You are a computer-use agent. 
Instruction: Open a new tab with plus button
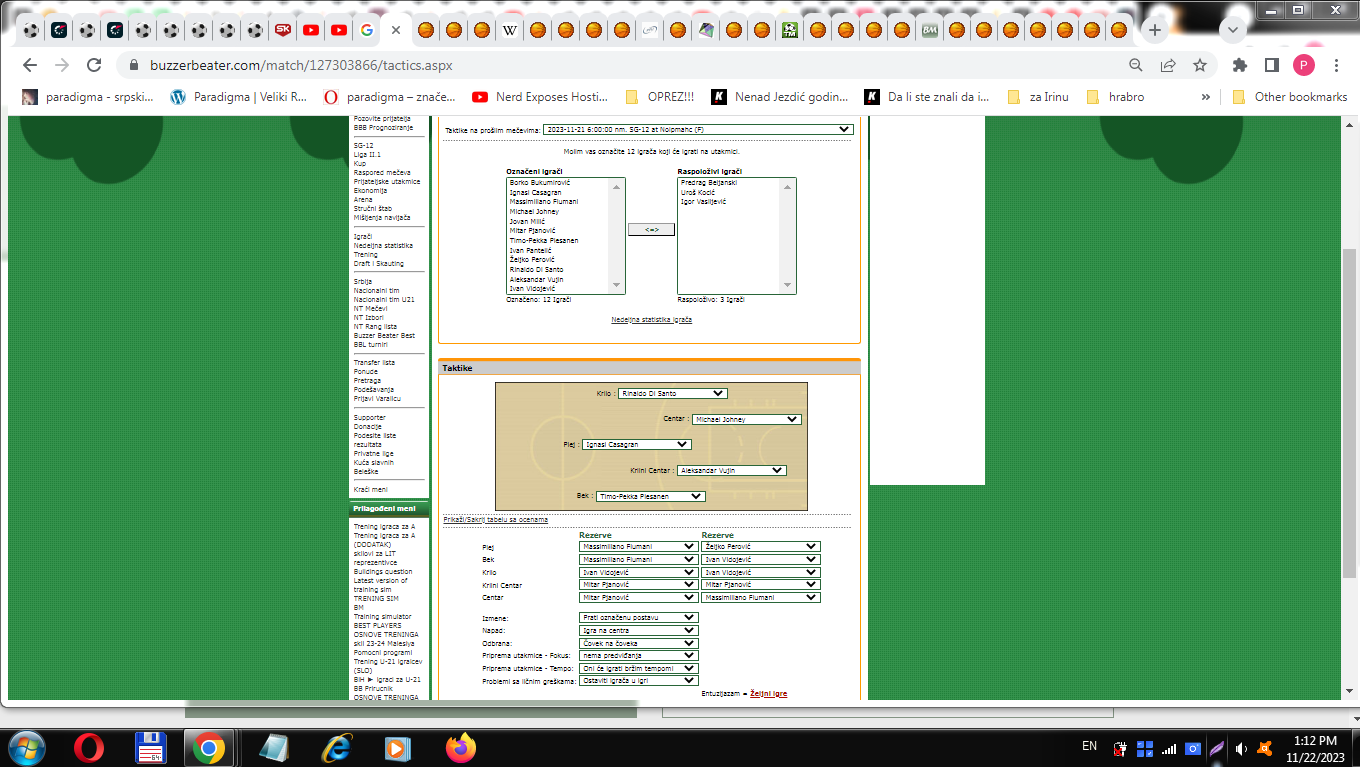(1155, 30)
